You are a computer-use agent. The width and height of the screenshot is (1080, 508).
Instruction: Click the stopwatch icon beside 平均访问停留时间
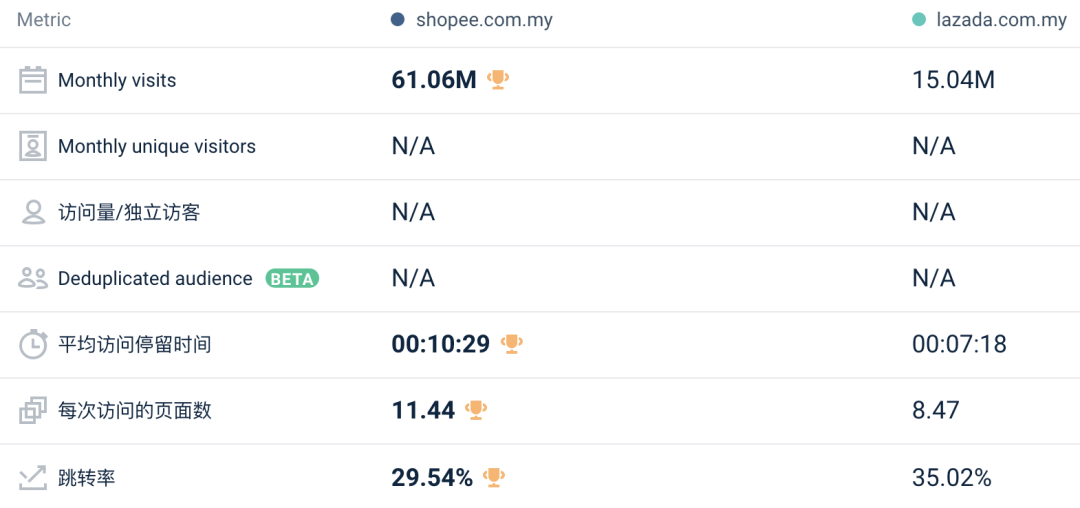coord(33,344)
